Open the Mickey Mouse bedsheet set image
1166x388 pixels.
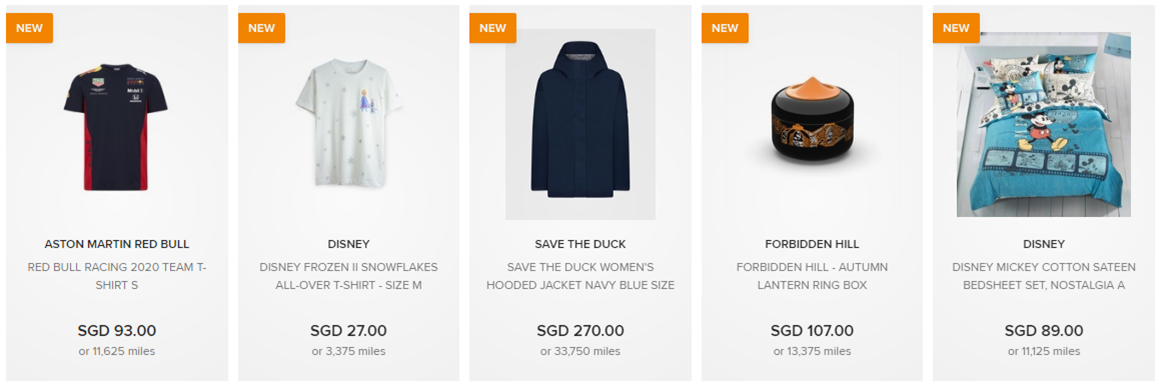[1043, 124]
